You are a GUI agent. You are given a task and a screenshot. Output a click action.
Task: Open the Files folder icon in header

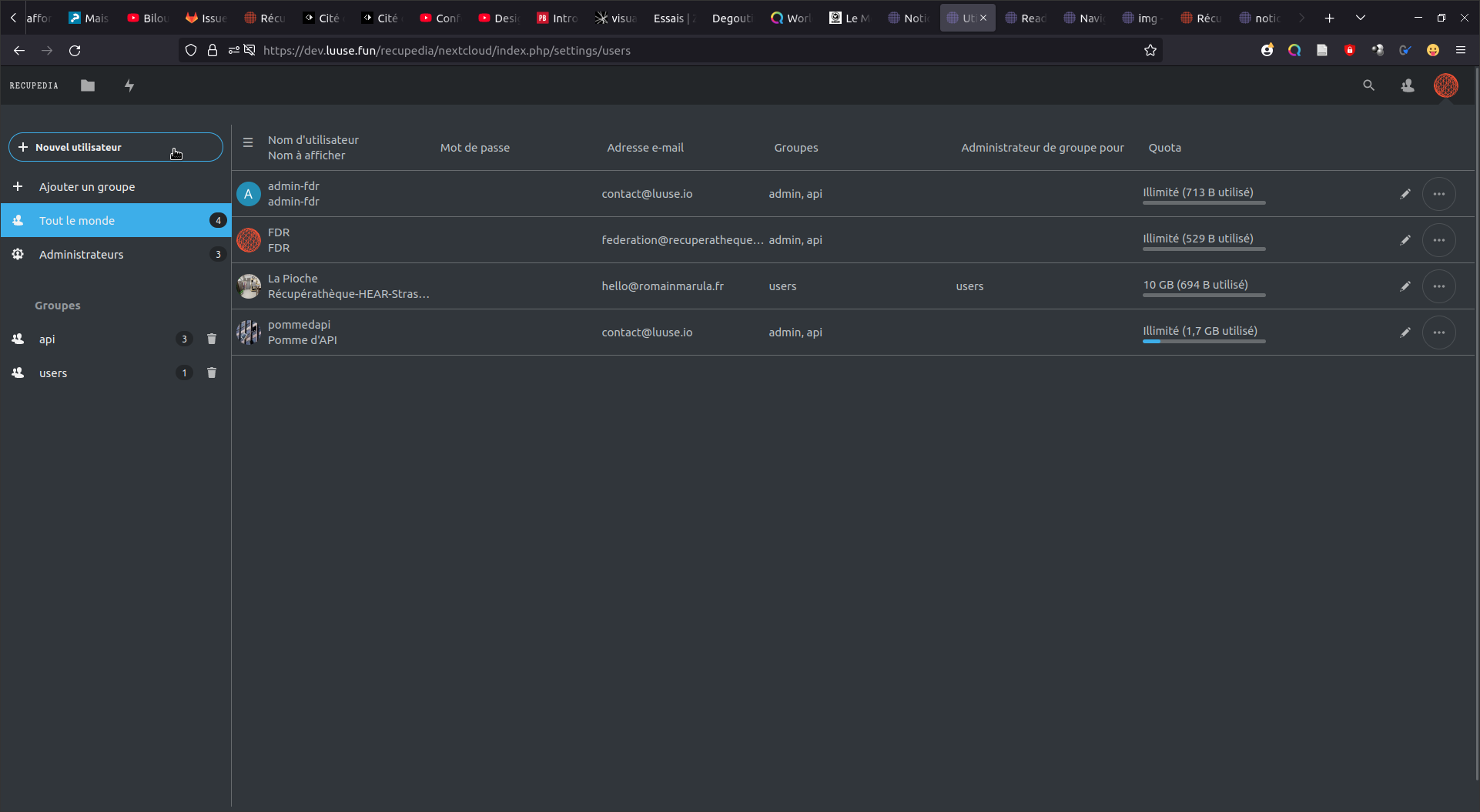coord(88,85)
